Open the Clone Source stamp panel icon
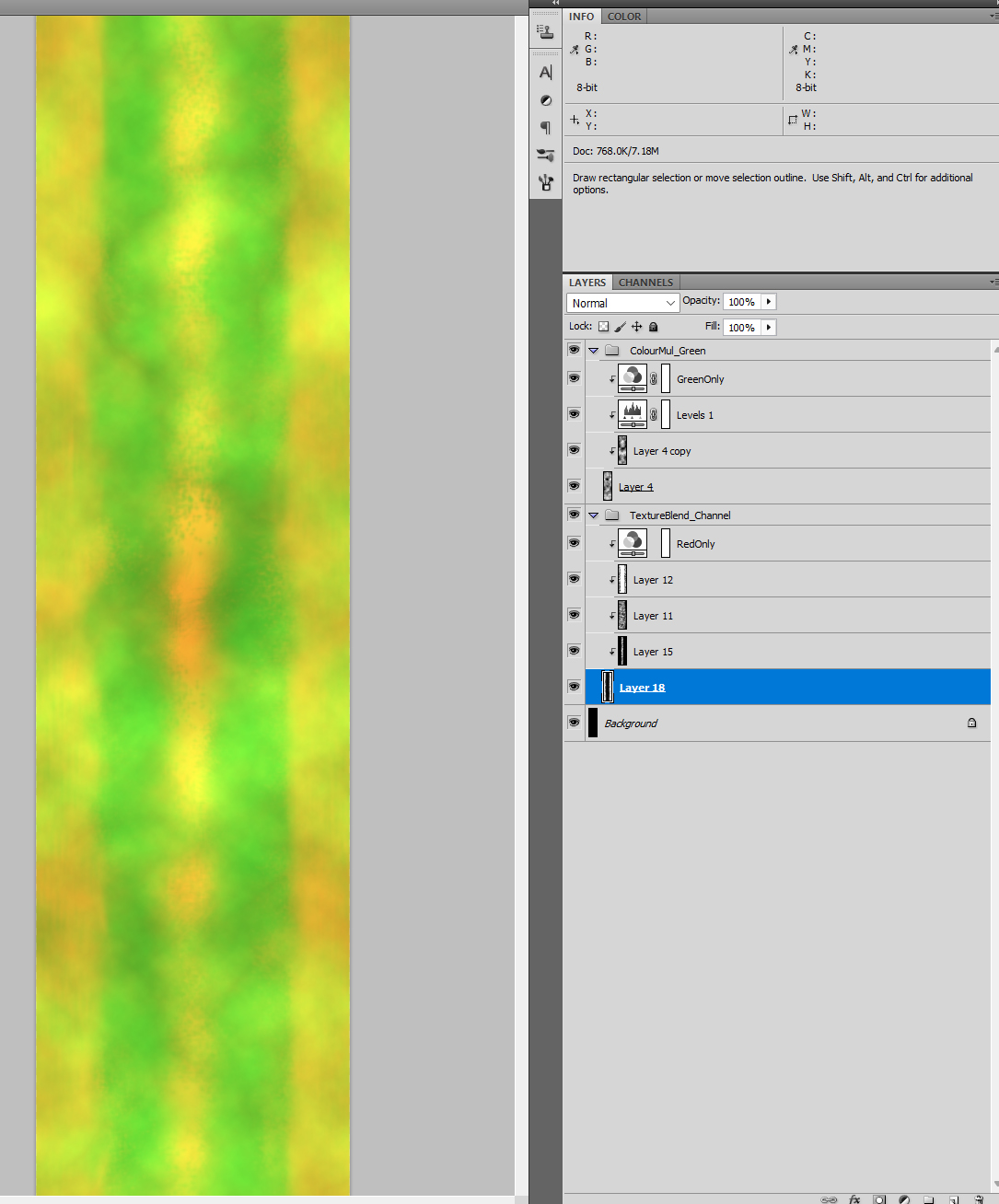The image size is (999, 1204). point(546,32)
